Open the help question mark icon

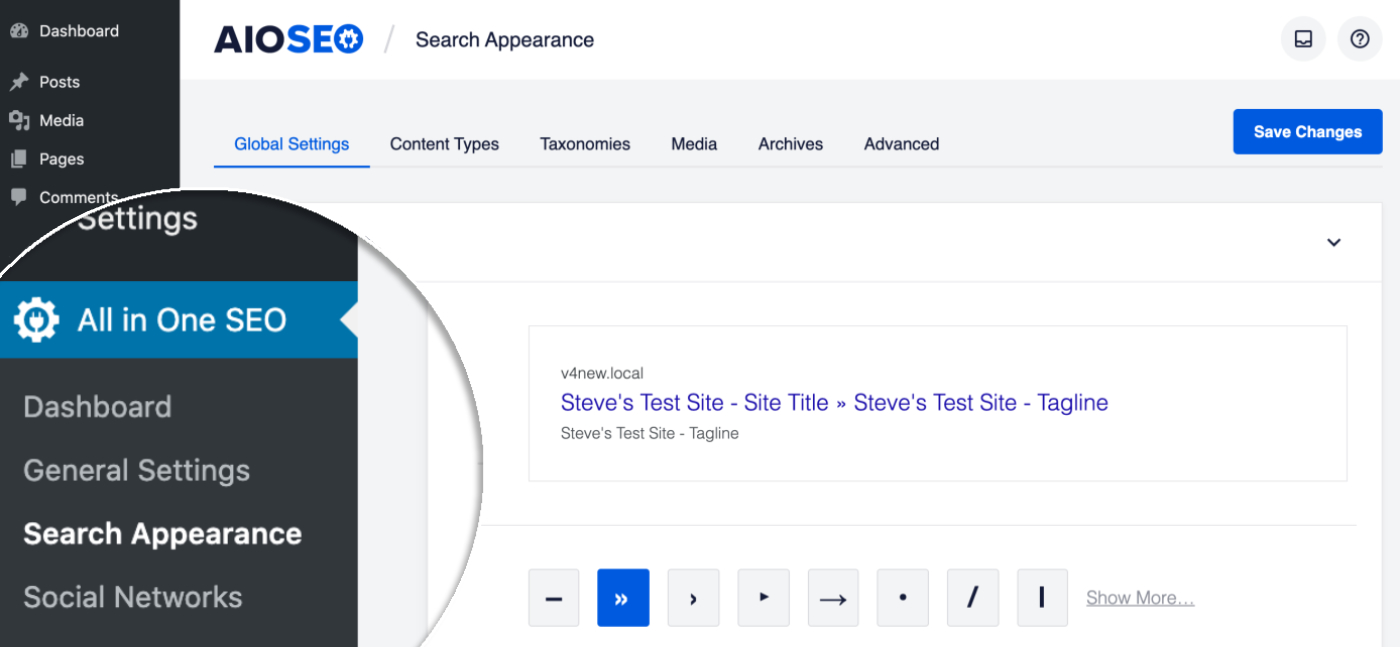coord(1359,40)
